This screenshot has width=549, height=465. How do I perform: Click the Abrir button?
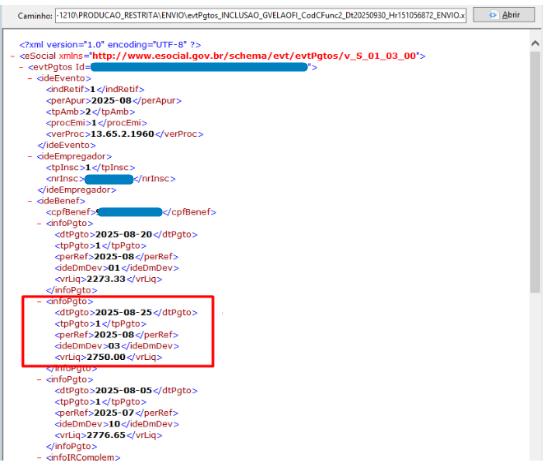503,15
